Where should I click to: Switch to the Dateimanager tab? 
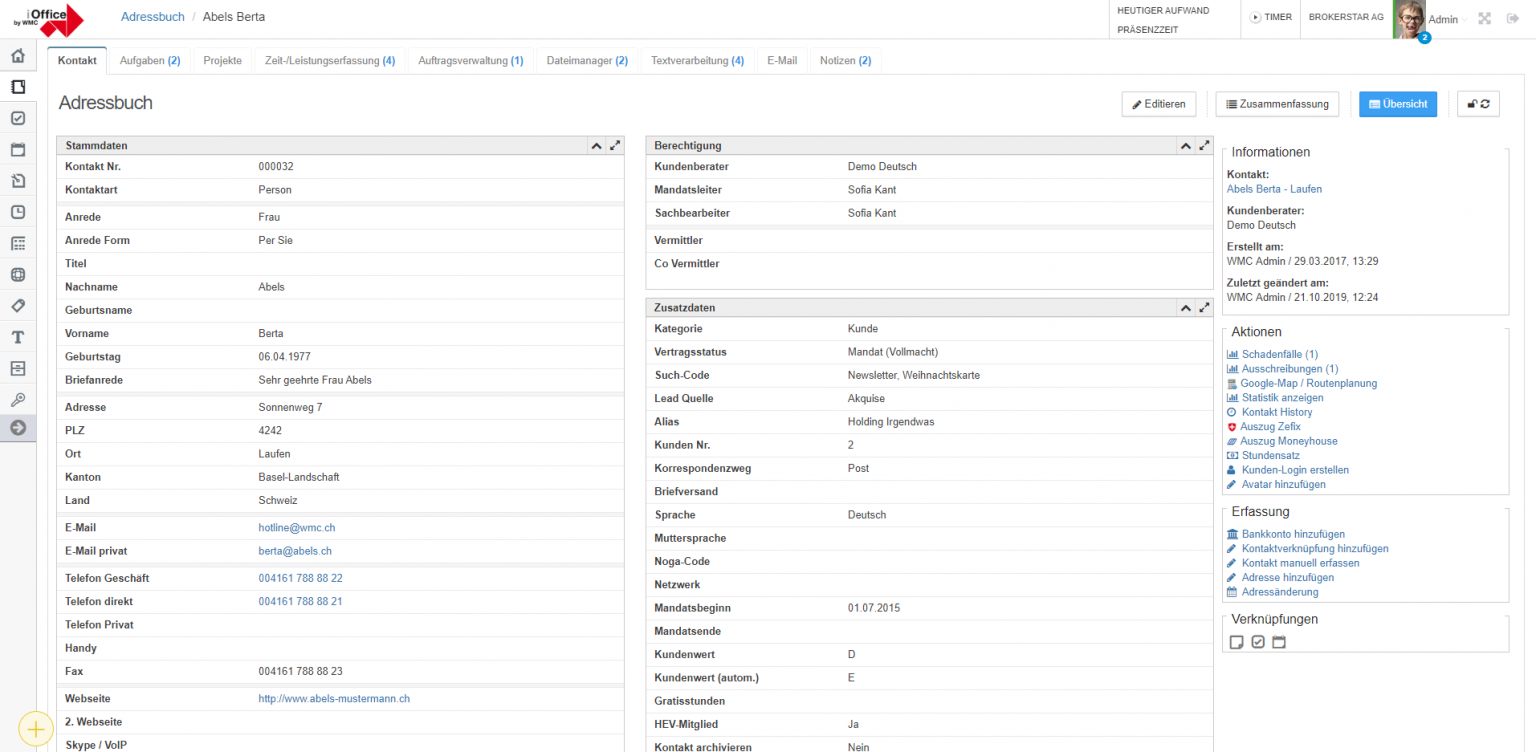(x=587, y=61)
